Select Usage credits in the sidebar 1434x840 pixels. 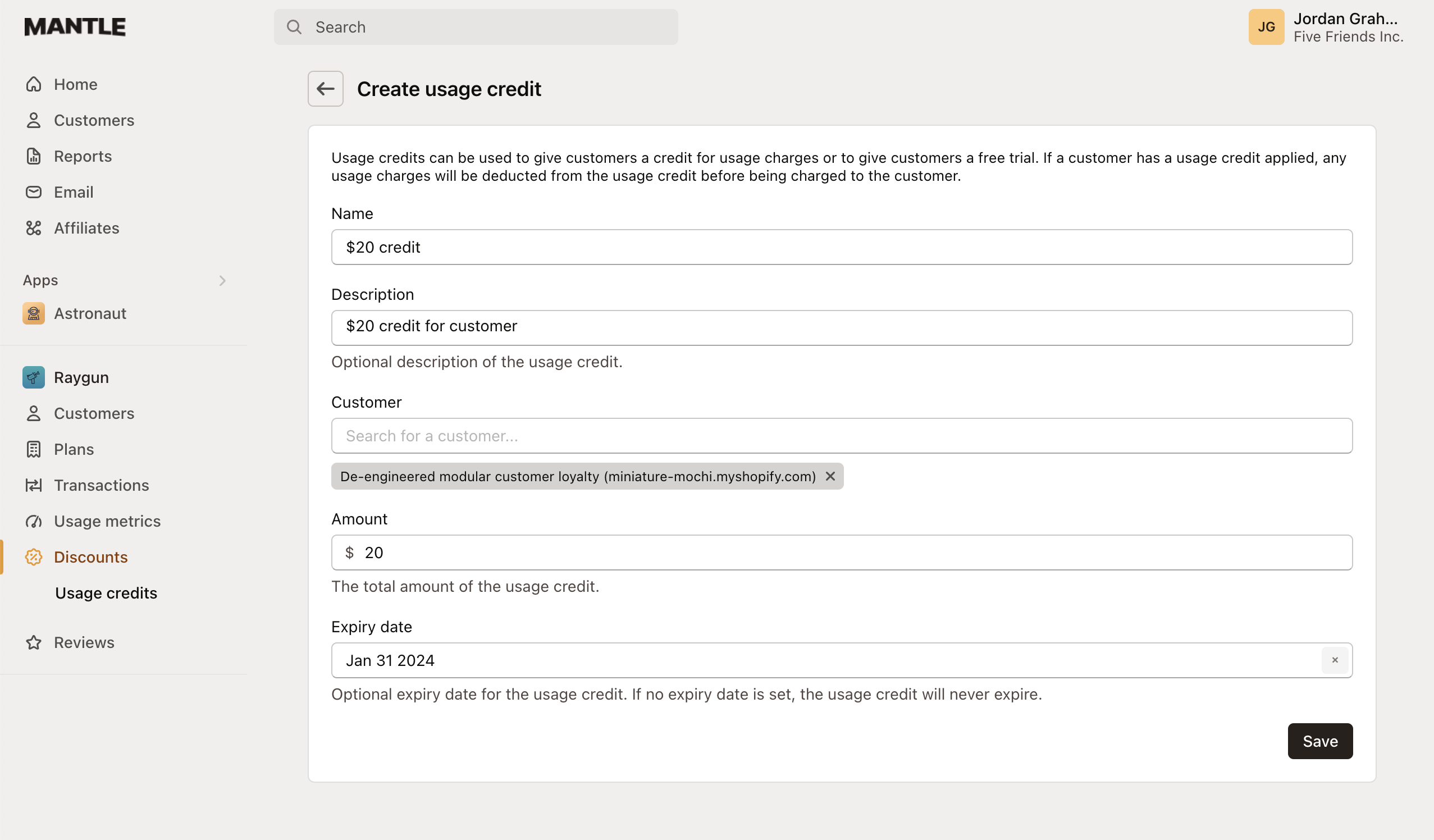point(107,592)
